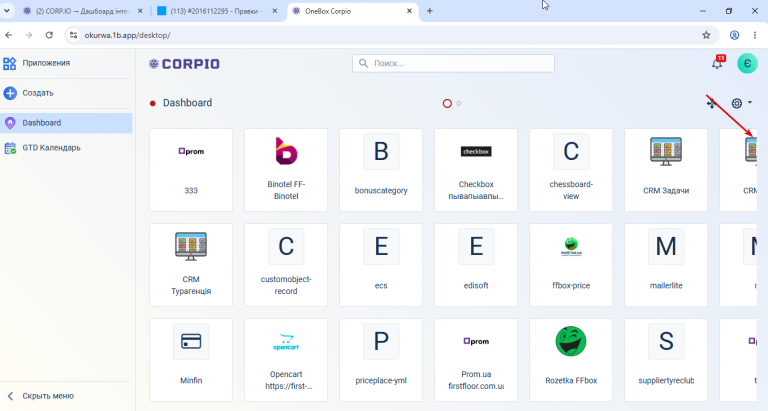Open the Chrome profile icon
Image resolution: width=768 pixels, height=411 pixels.
pyautogui.click(x=734, y=35)
